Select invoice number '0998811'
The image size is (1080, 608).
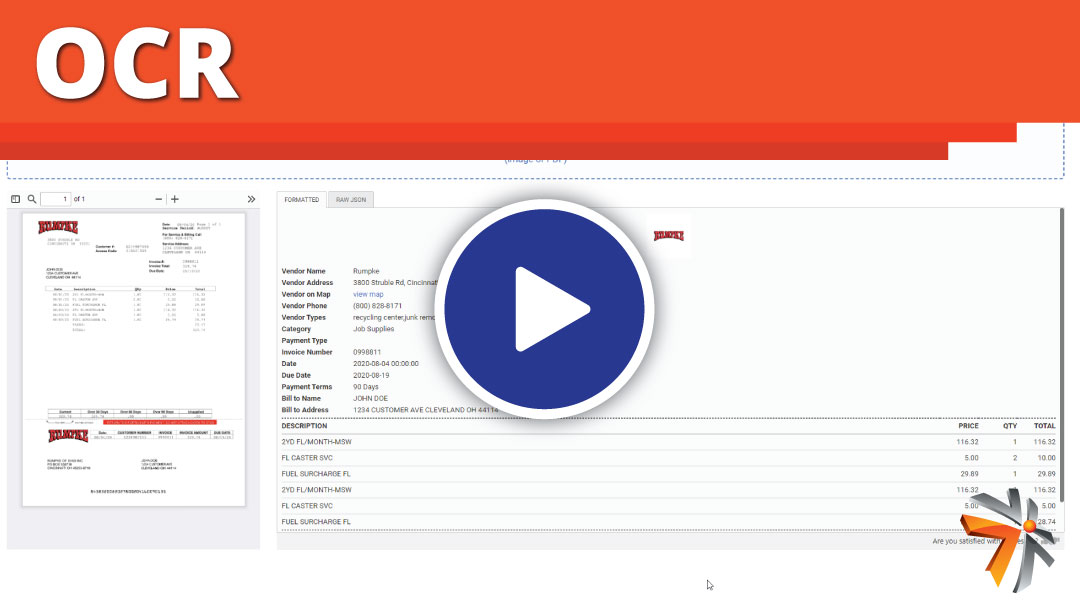coord(366,352)
